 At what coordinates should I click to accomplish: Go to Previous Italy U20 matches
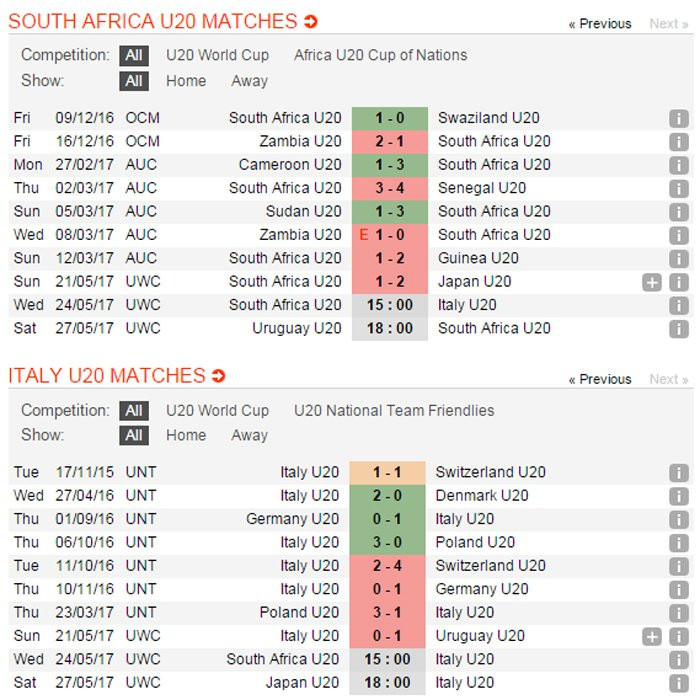[600, 379]
